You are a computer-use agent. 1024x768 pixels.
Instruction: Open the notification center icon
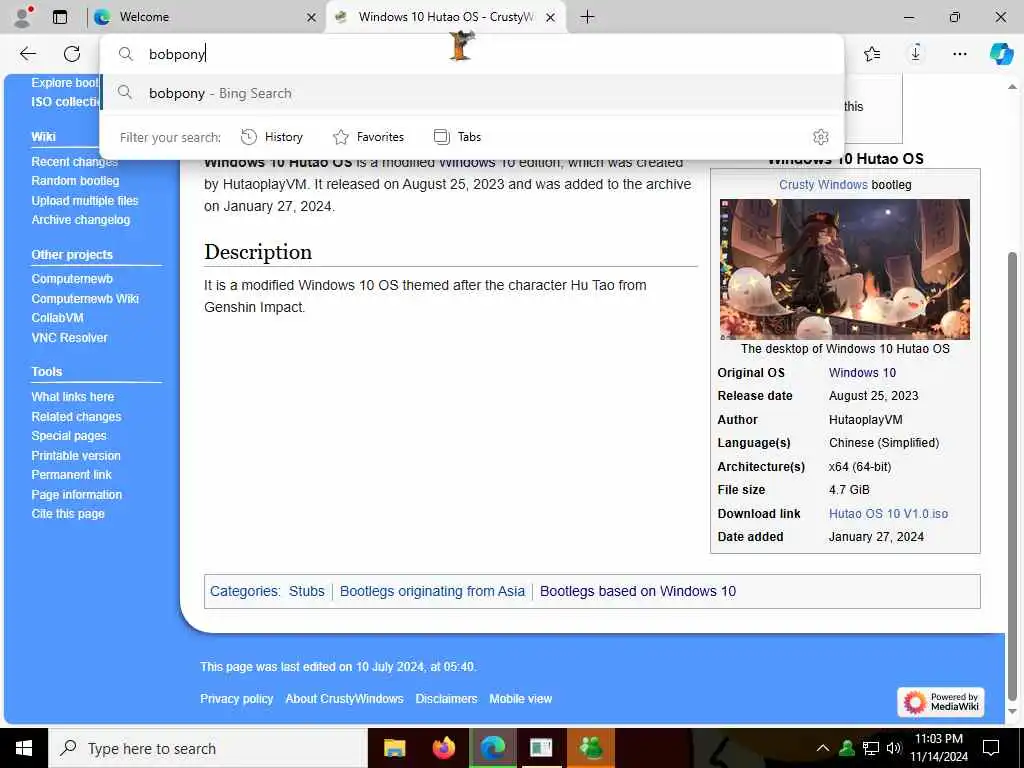[x=991, y=748]
